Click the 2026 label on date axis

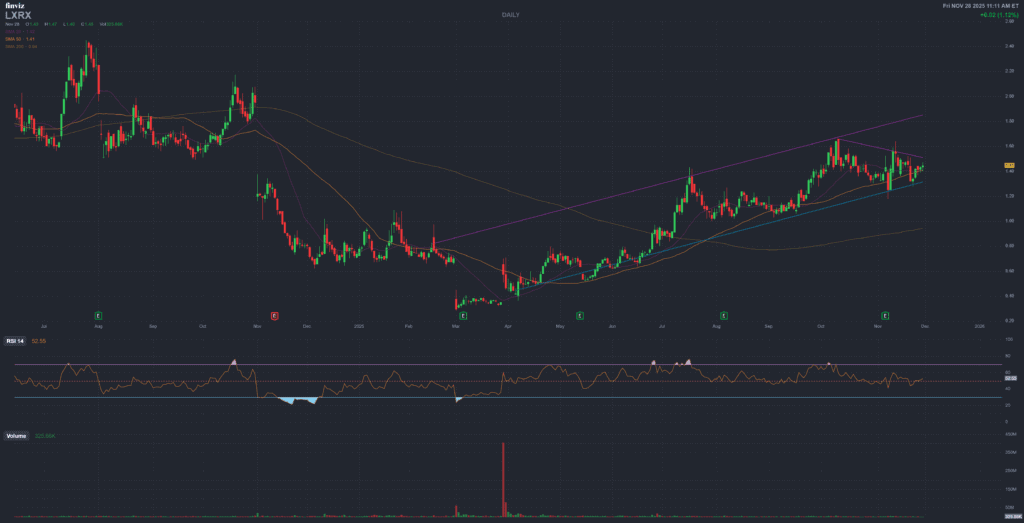[979, 326]
